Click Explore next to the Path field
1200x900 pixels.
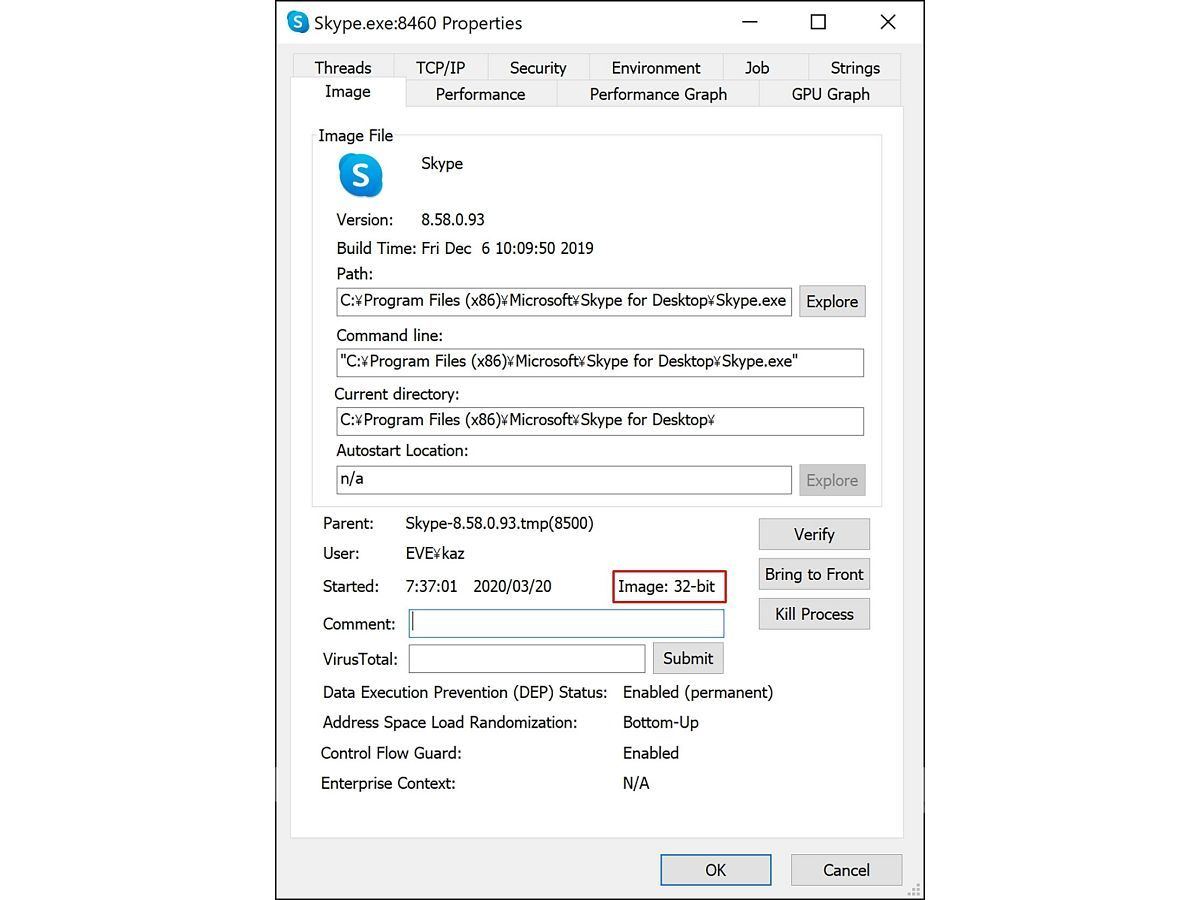coord(832,301)
